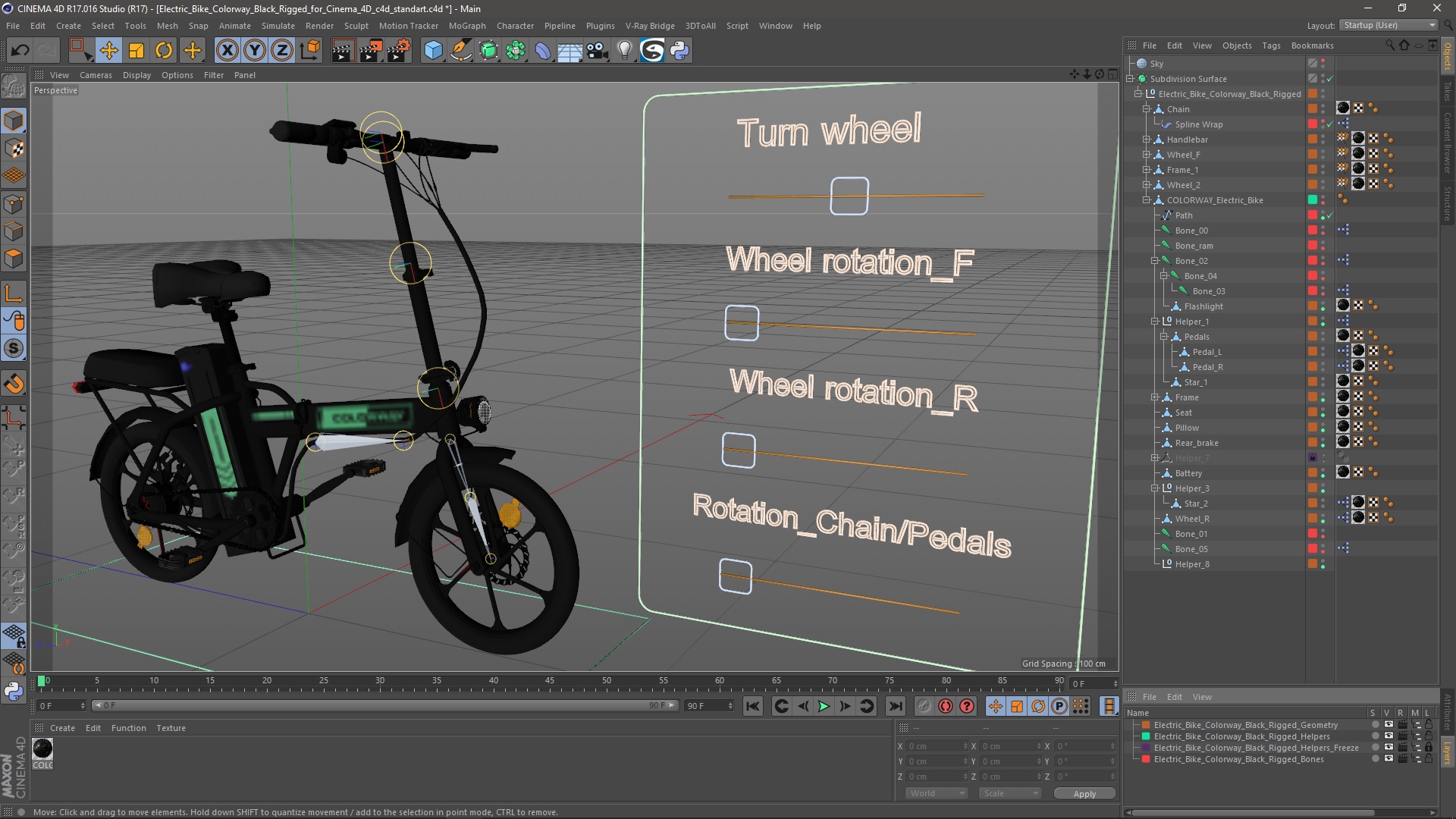Open viewport Cameras menu

96,75
